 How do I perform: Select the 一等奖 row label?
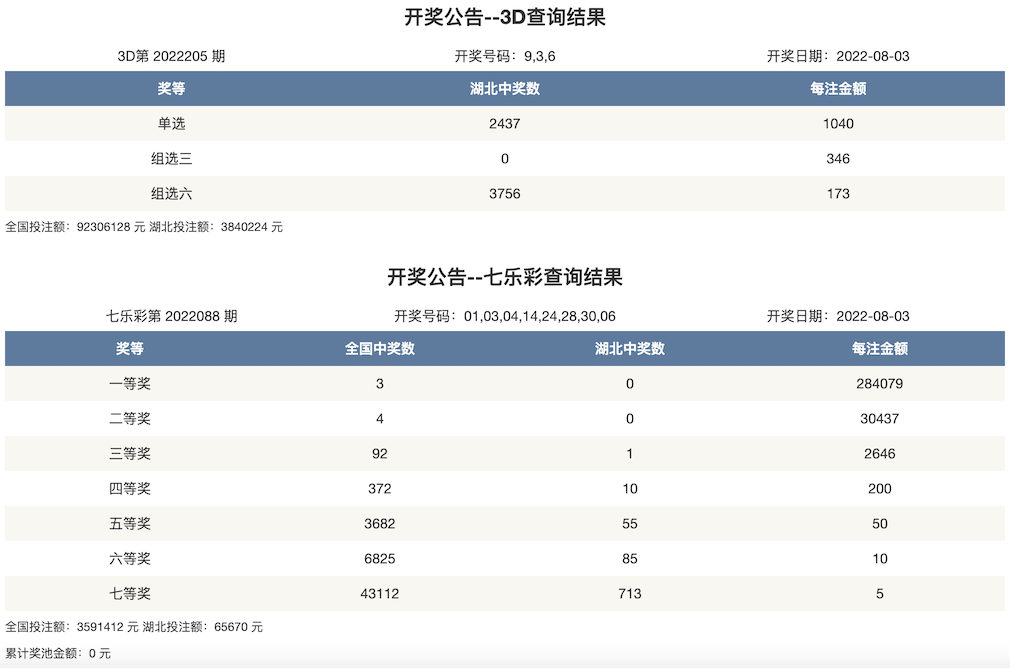[x=129, y=384]
